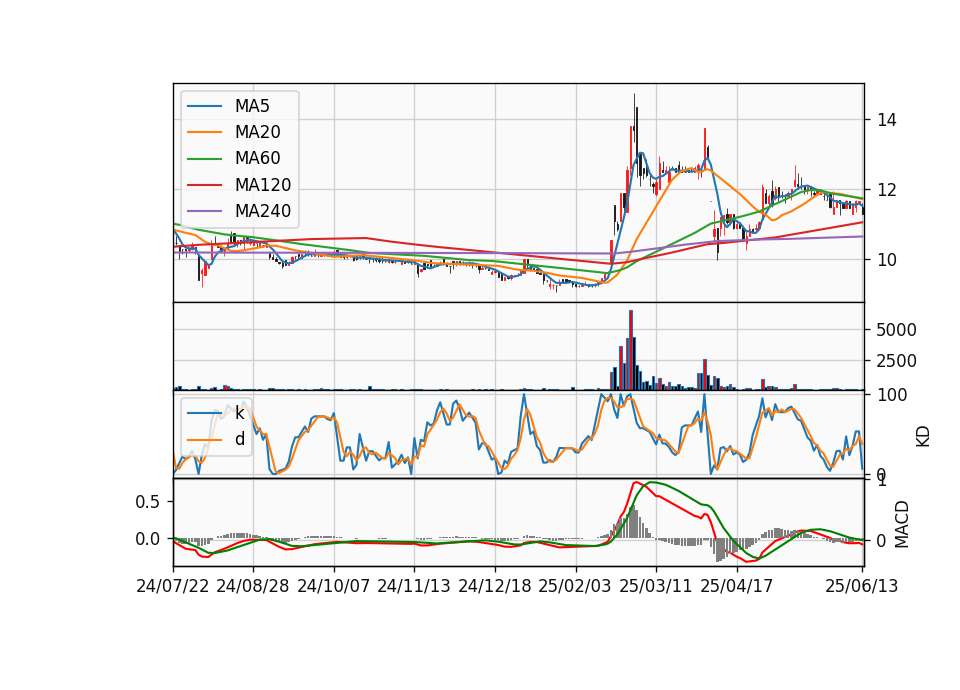The height and width of the screenshot is (690, 960).
Task: Click the price axis value 12
Action: click(887, 190)
